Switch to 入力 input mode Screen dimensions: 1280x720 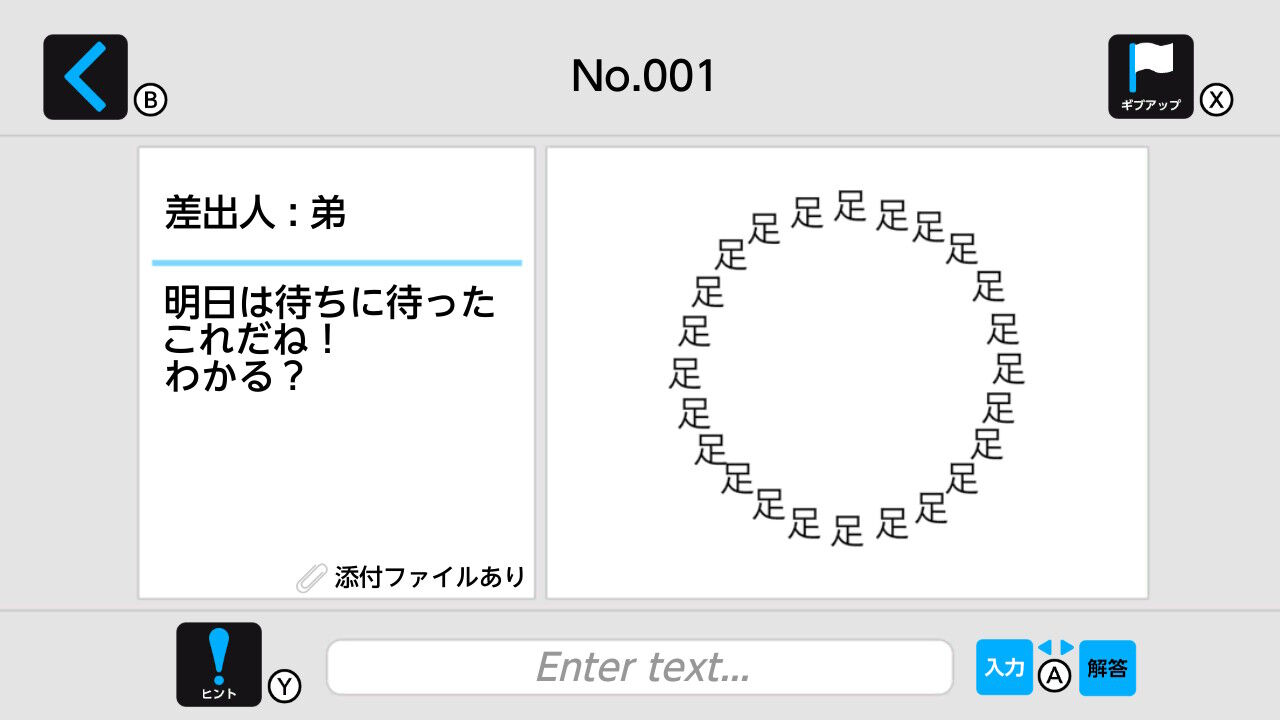1004,666
